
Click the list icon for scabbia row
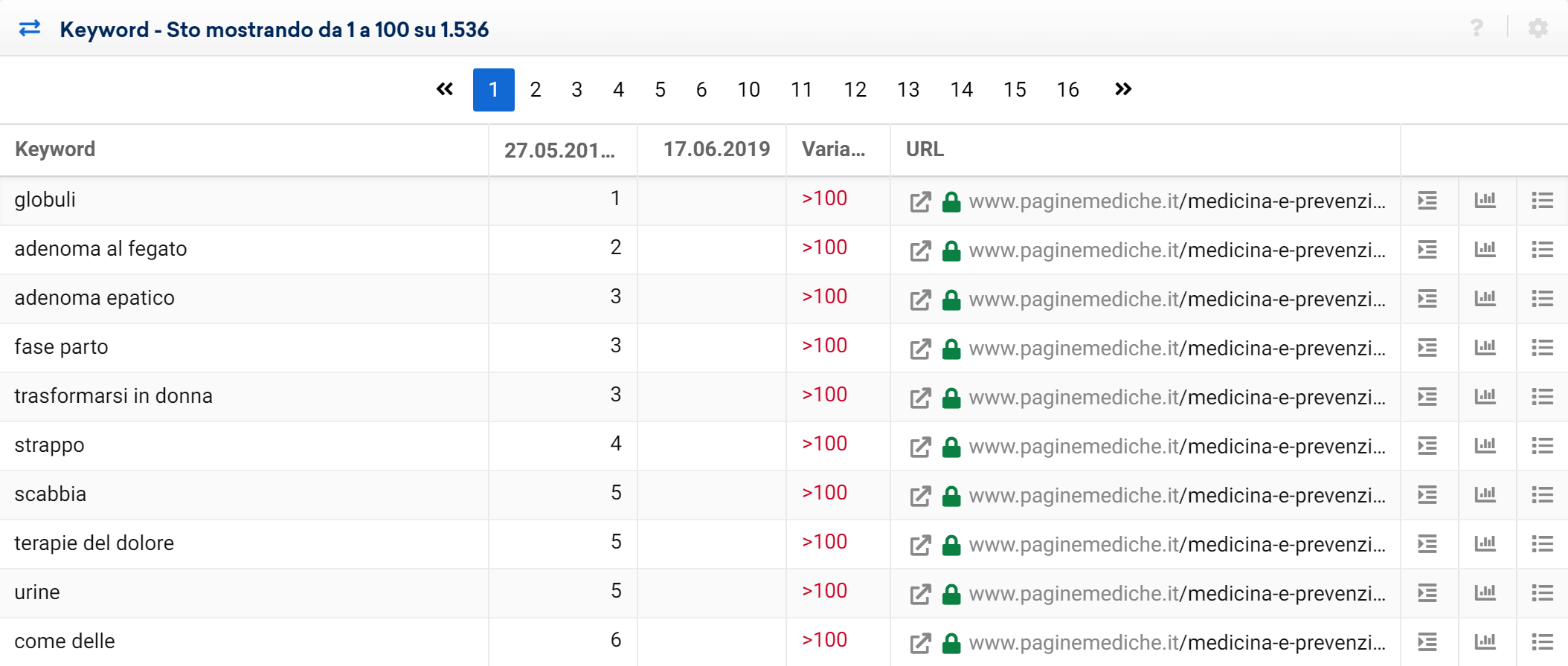(x=1542, y=494)
